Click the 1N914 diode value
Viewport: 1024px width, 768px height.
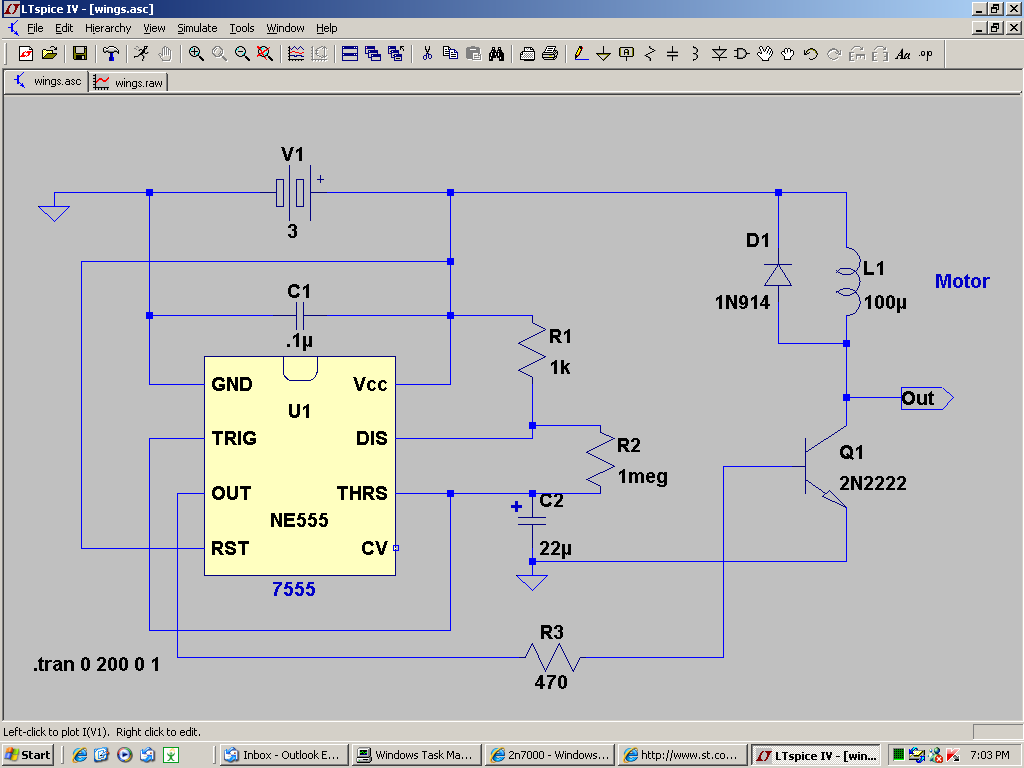[743, 302]
